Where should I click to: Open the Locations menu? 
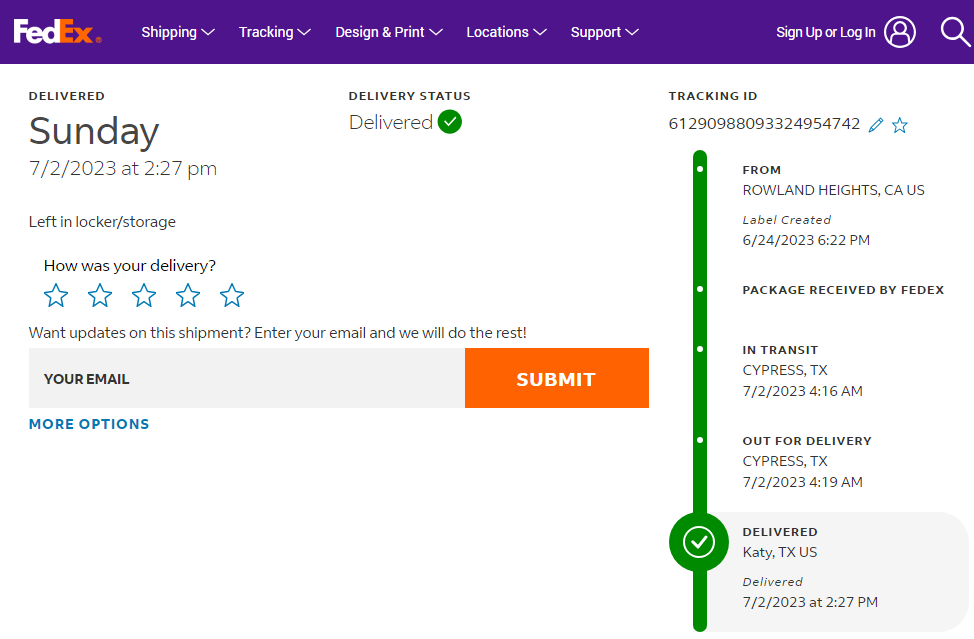(506, 32)
